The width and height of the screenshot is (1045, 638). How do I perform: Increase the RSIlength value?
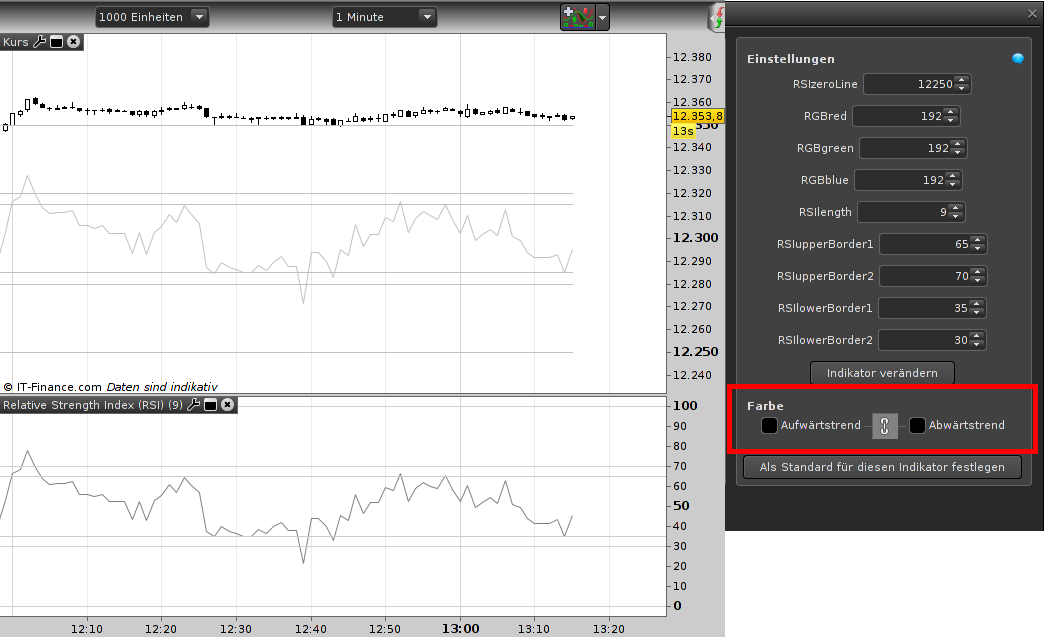(956, 209)
